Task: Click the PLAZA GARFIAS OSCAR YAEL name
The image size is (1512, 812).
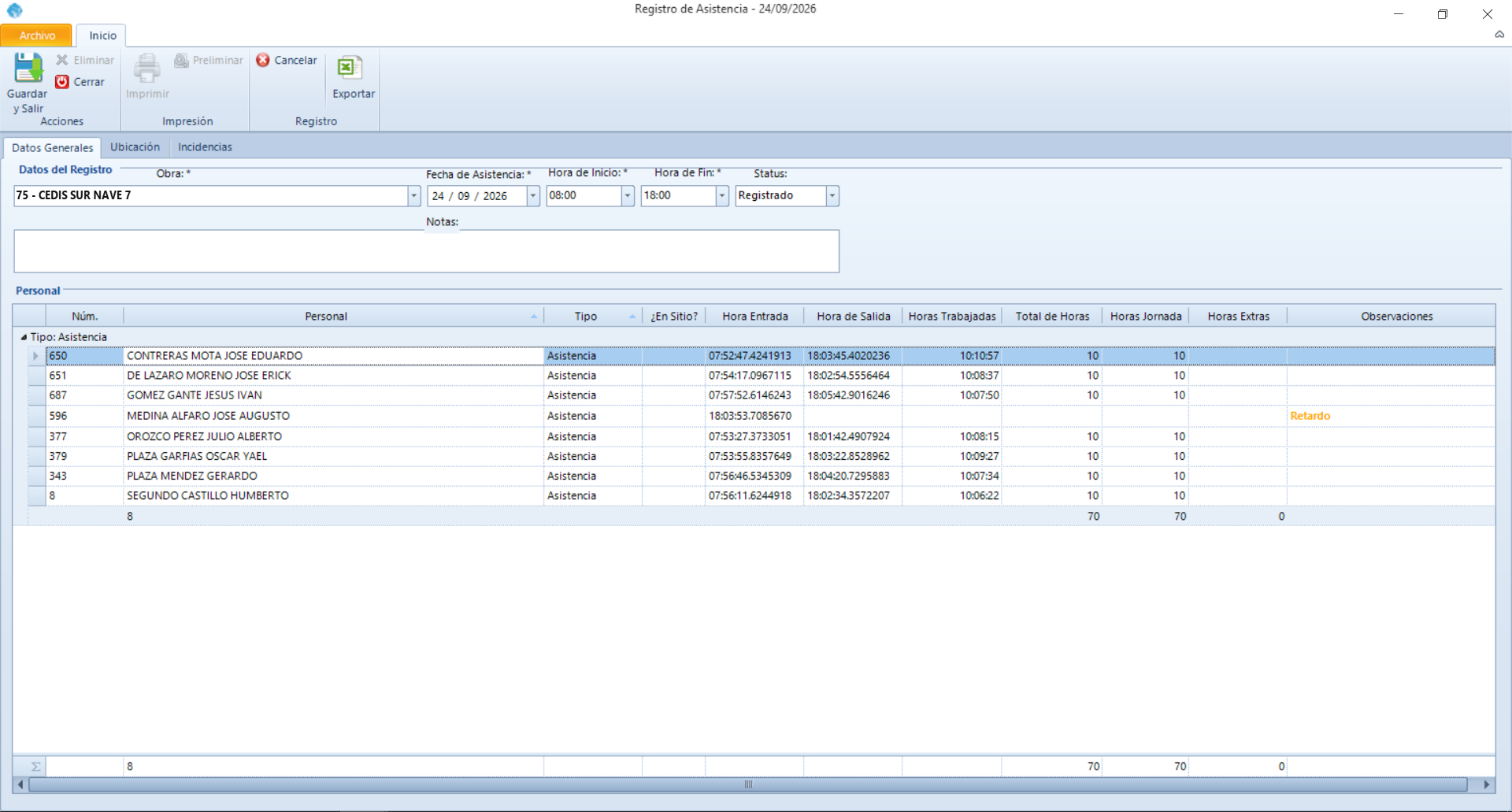Action: pos(197,456)
